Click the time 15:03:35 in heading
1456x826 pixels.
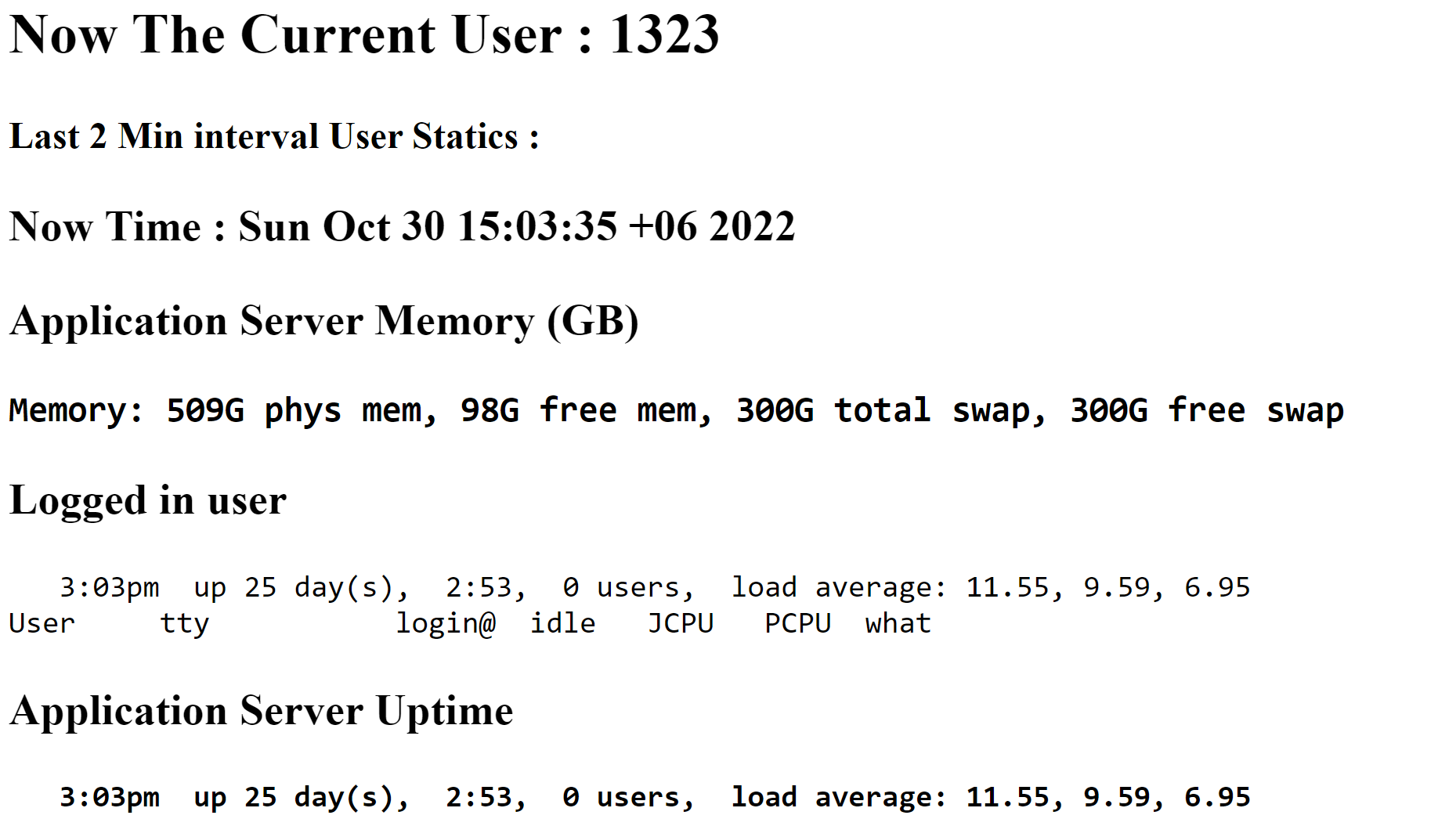point(537,226)
